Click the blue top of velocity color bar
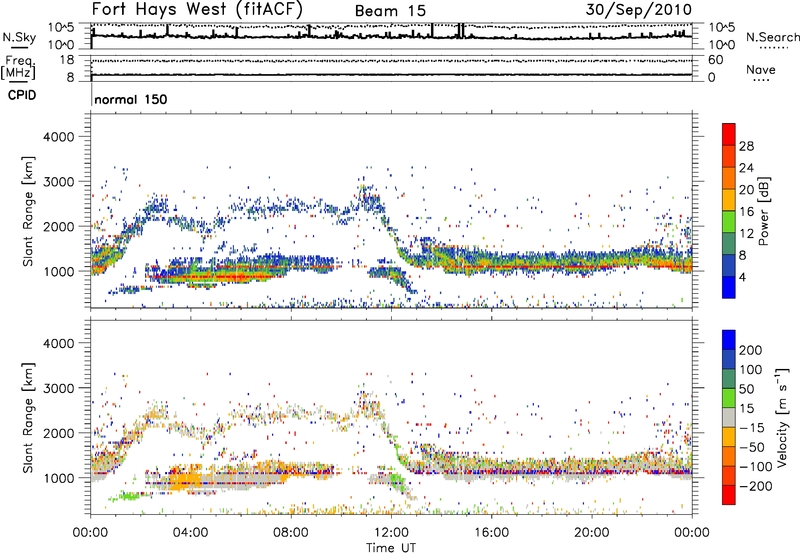800x554 pixels. point(729,340)
